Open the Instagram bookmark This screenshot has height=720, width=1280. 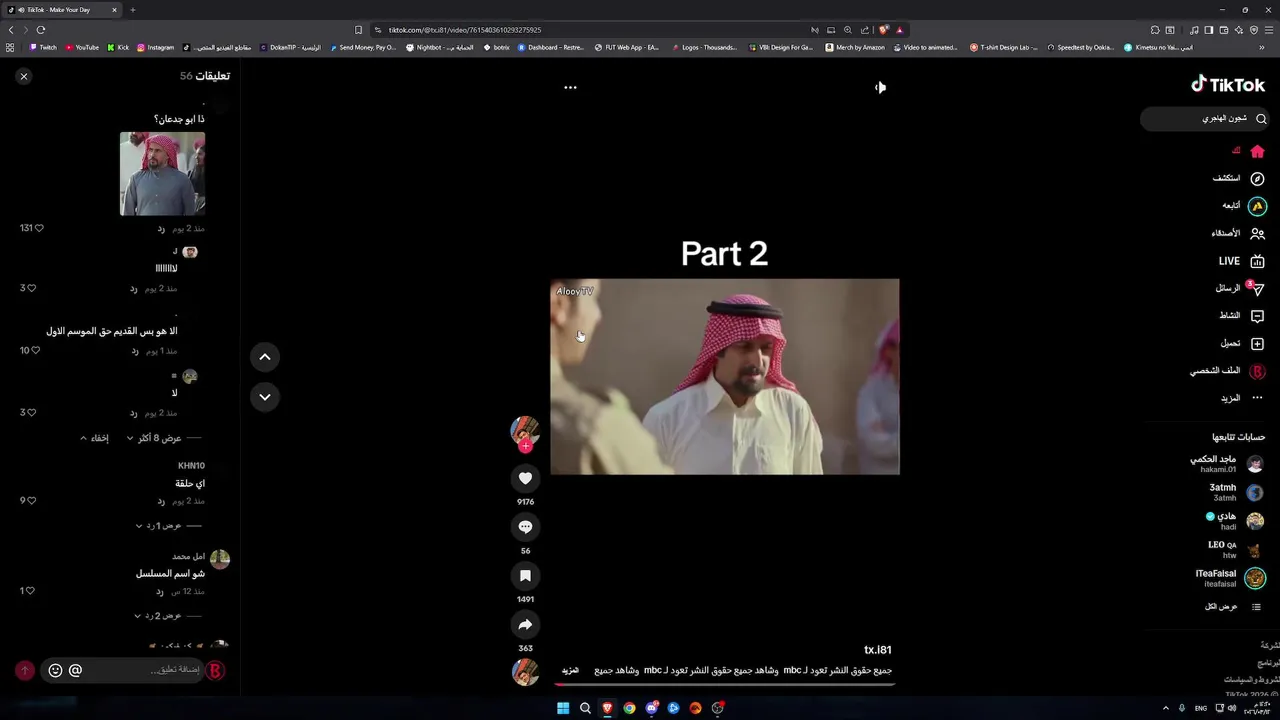155,47
